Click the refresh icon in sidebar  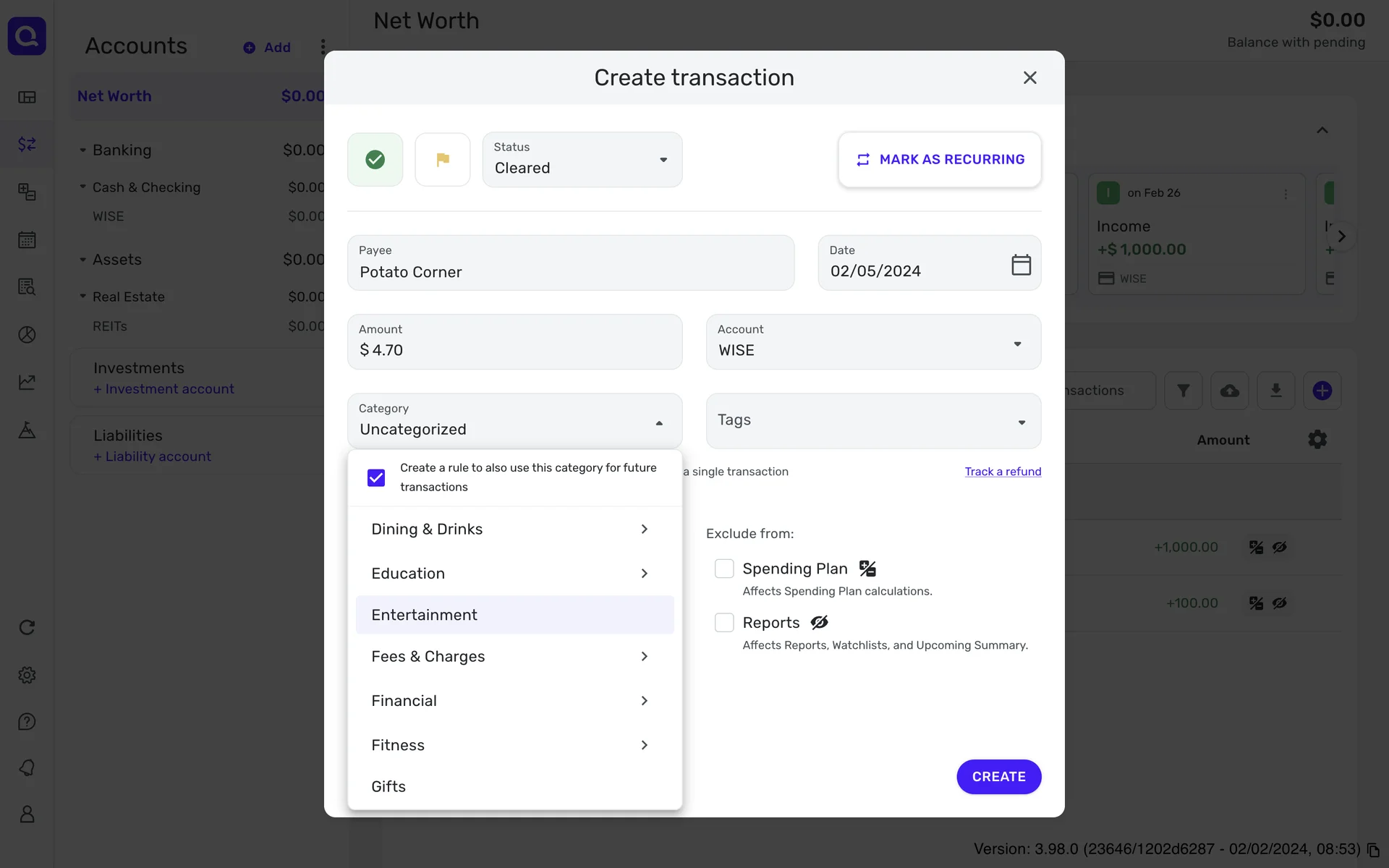tap(27, 627)
